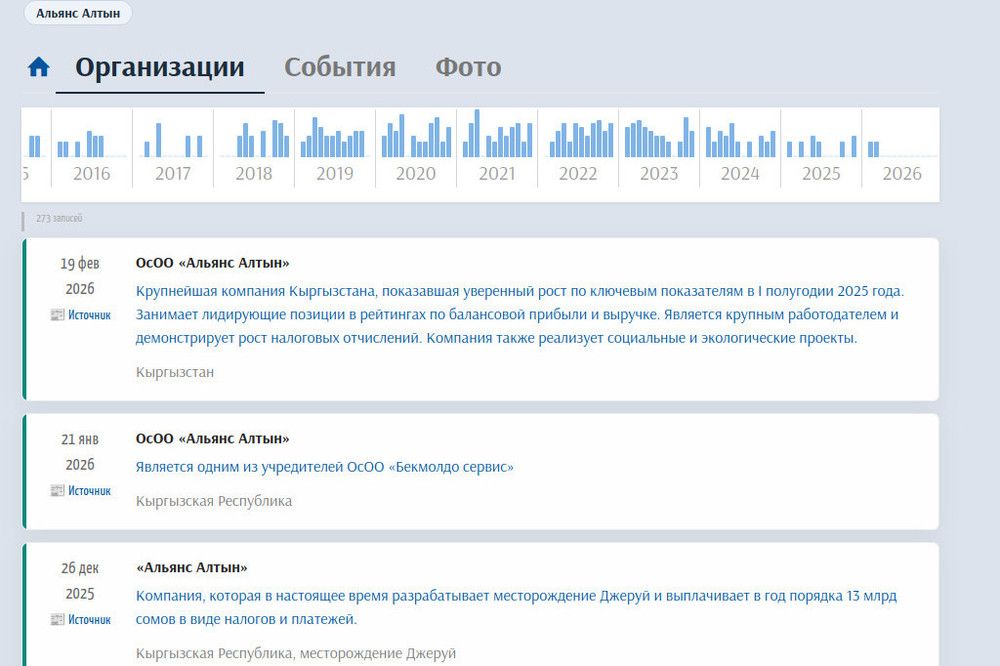1000x666 pixels.
Task: Click the Альянс Алтын tag chip
Action: coord(78,14)
